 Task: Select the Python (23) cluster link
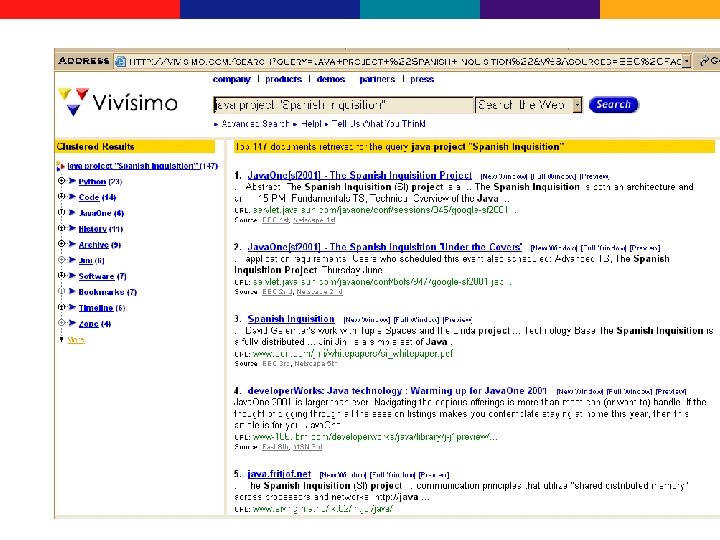pos(100,181)
